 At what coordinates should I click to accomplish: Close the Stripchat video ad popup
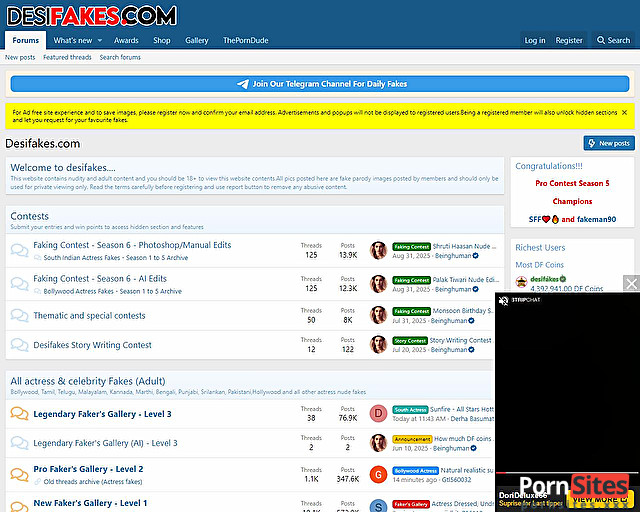[x=631, y=283]
